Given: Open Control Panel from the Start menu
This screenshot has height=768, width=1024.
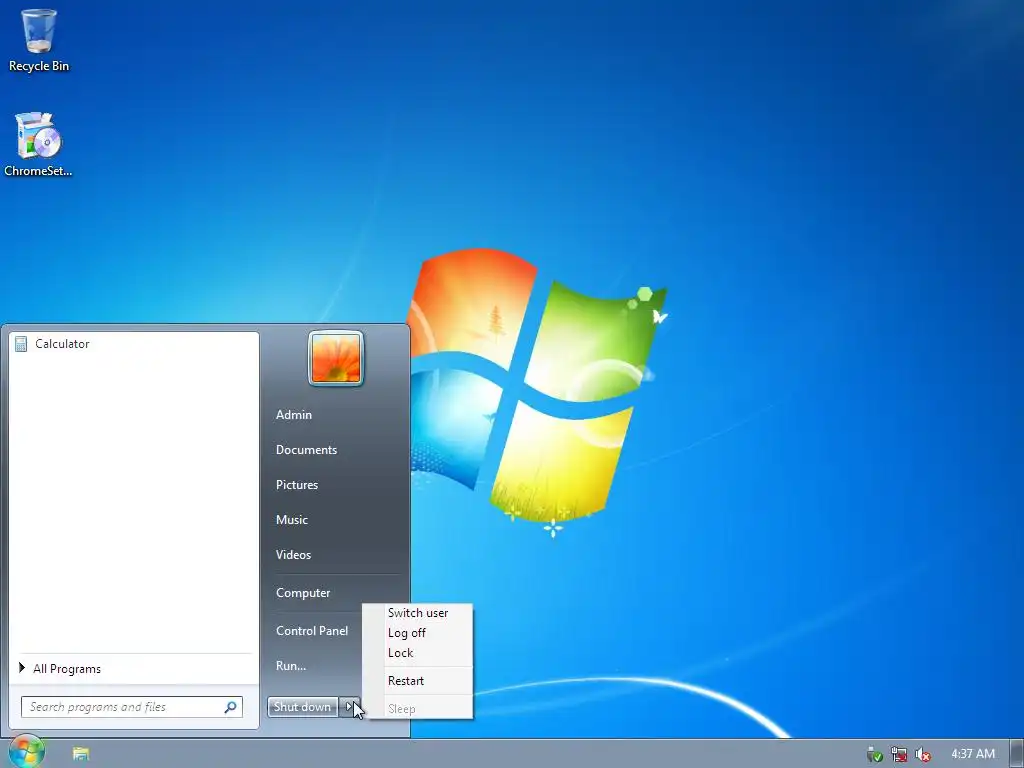Looking at the screenshot, I should 312,631.
